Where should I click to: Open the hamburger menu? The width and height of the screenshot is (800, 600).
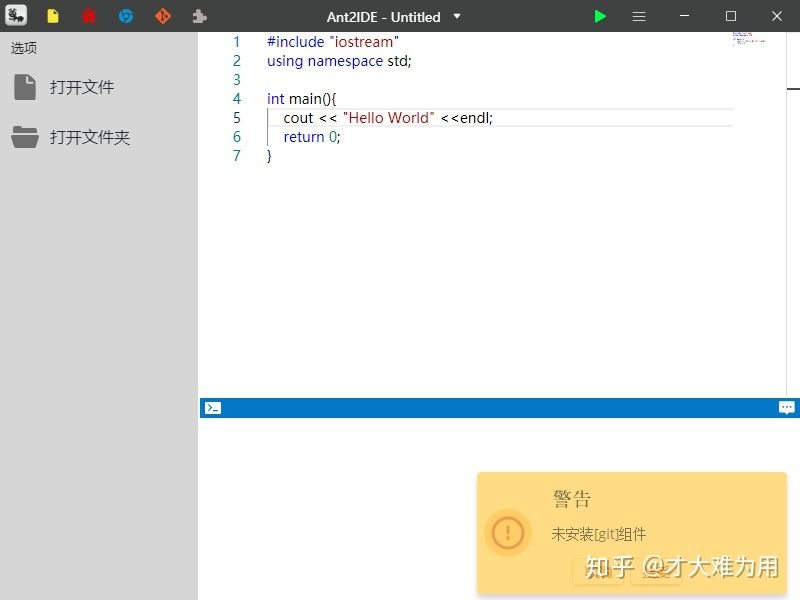tap(639, 16)
